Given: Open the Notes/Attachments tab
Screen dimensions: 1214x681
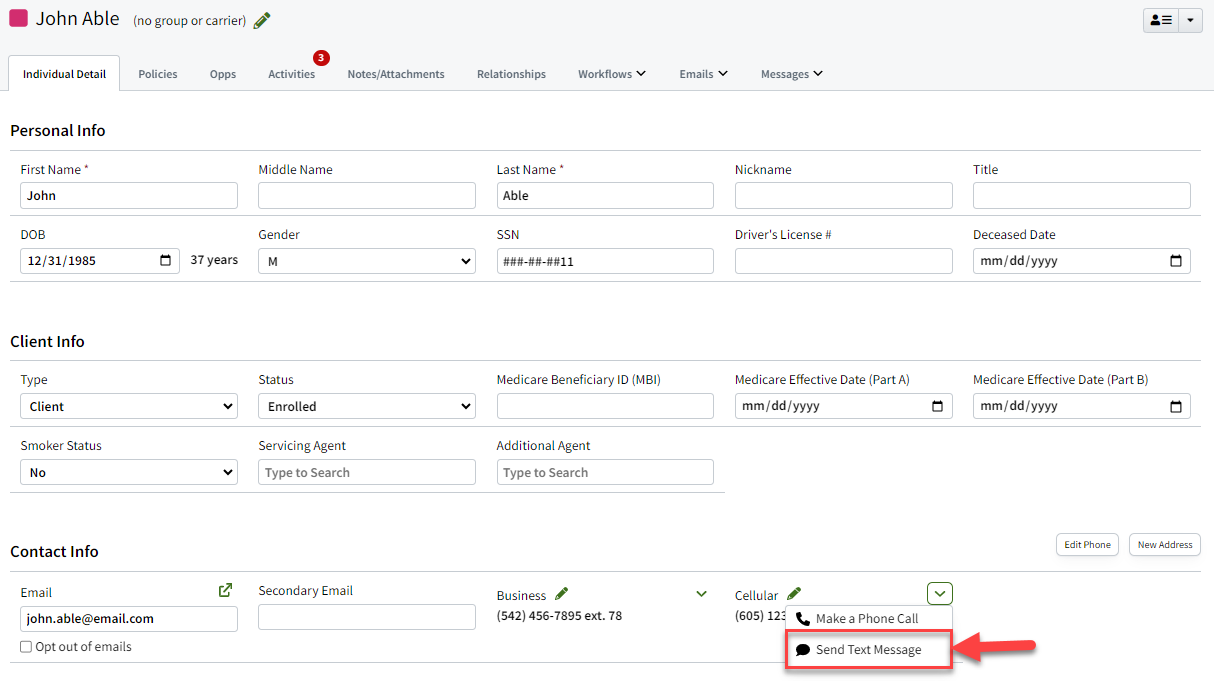Looking at the screenshot, I should [396, 74].
